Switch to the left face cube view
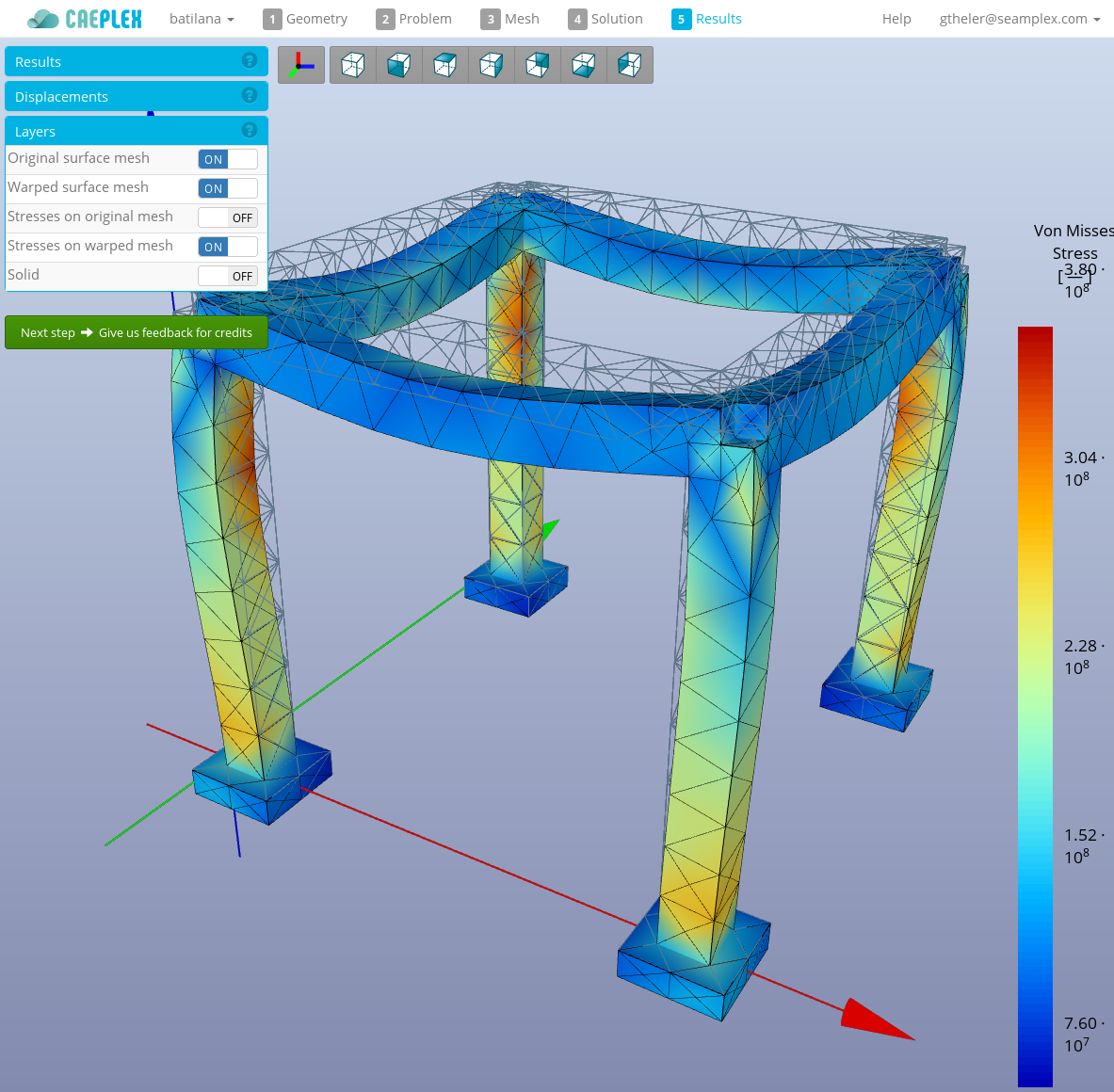 point(629,65)
